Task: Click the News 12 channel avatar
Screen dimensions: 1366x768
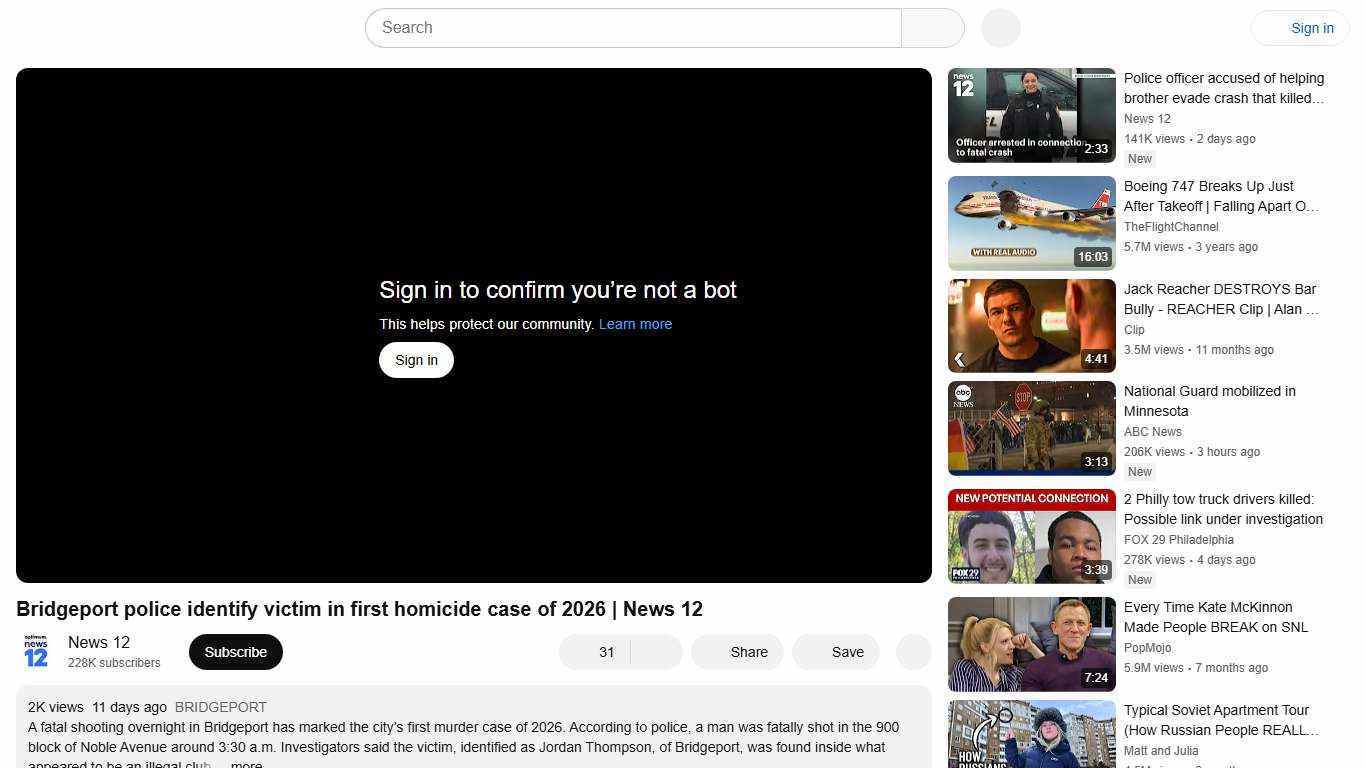Action: click(x=36, y=652)
